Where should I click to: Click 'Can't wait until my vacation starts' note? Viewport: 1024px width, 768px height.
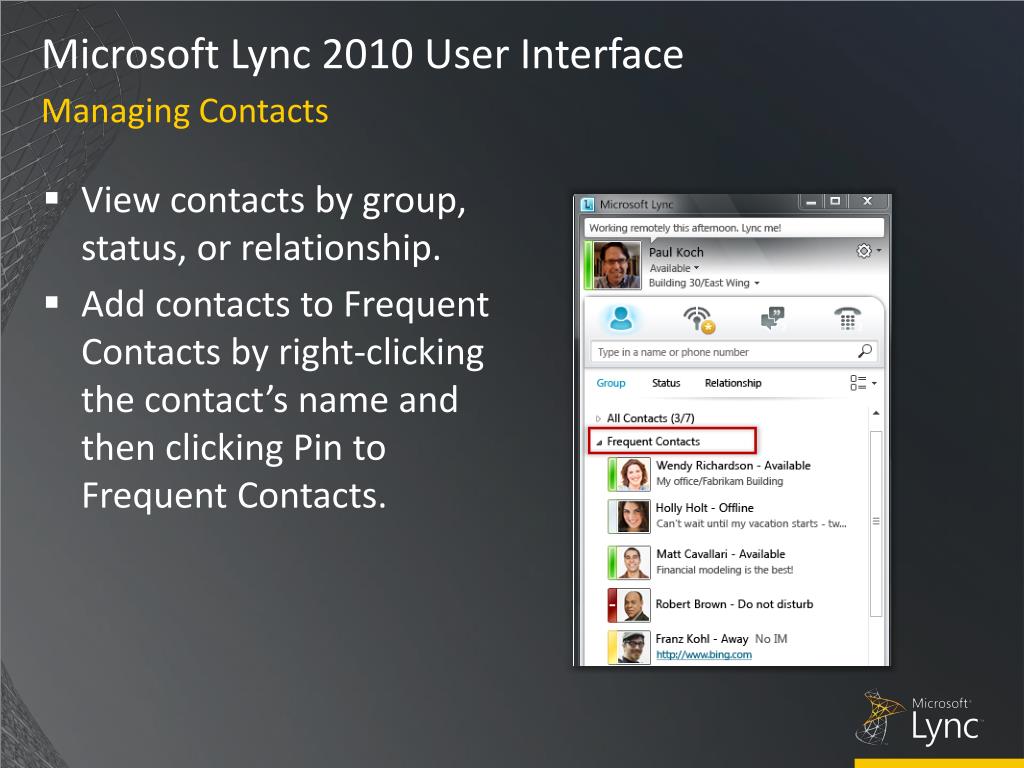[x=751, y=524]
